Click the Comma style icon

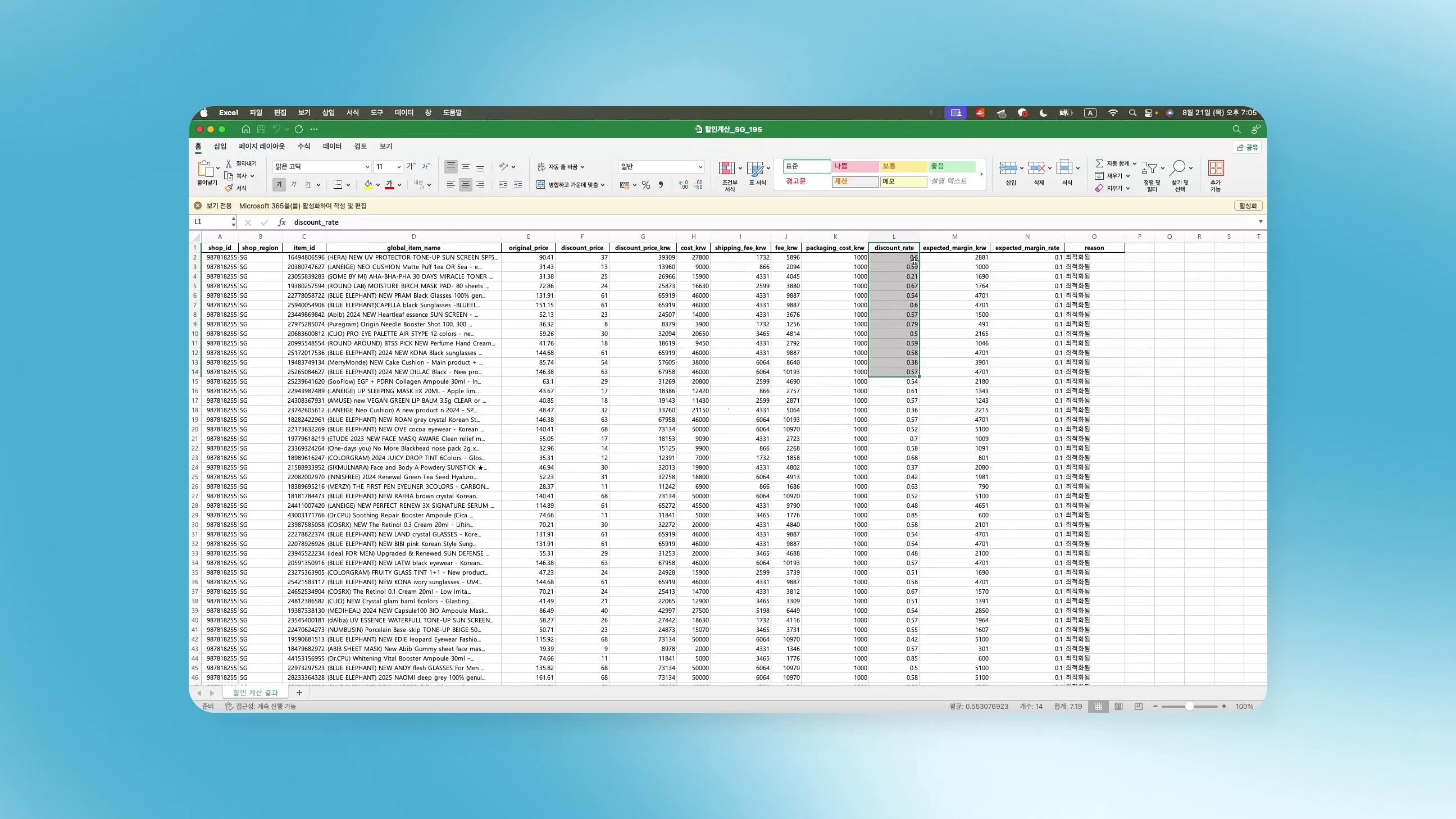coord(661,185)
